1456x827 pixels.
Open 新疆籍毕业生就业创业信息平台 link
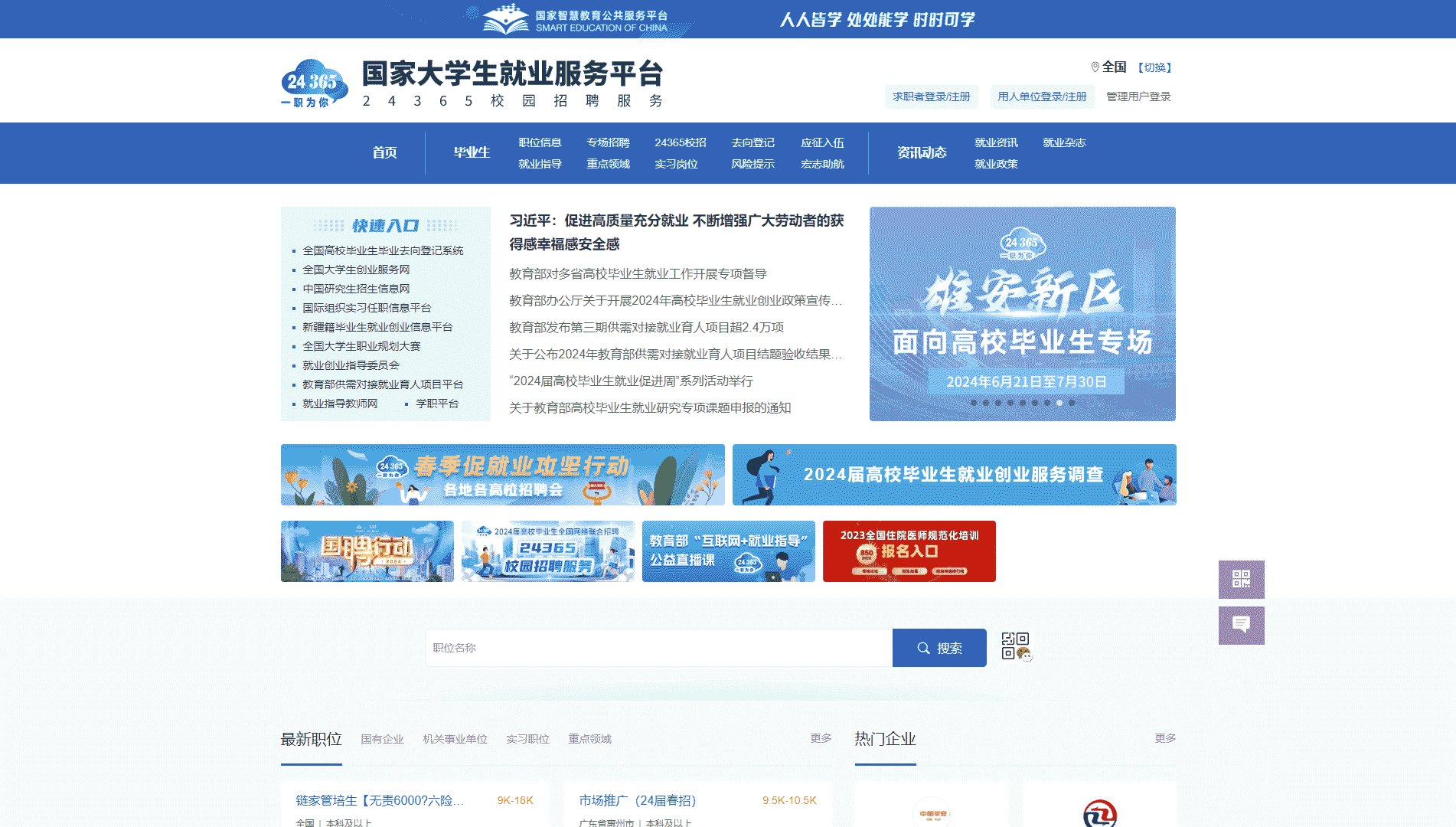click(x=377, y=327)
